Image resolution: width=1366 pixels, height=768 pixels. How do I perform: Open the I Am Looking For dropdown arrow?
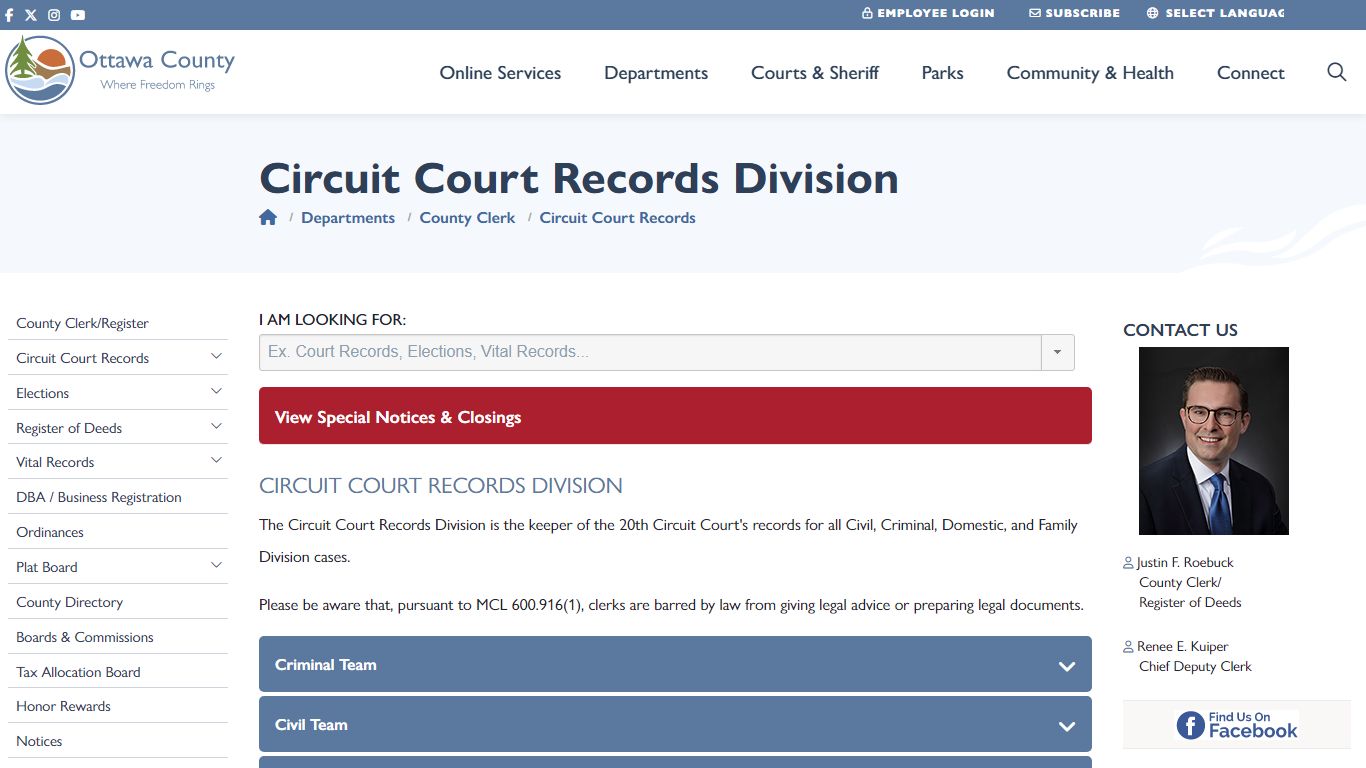click(1058, 352)
